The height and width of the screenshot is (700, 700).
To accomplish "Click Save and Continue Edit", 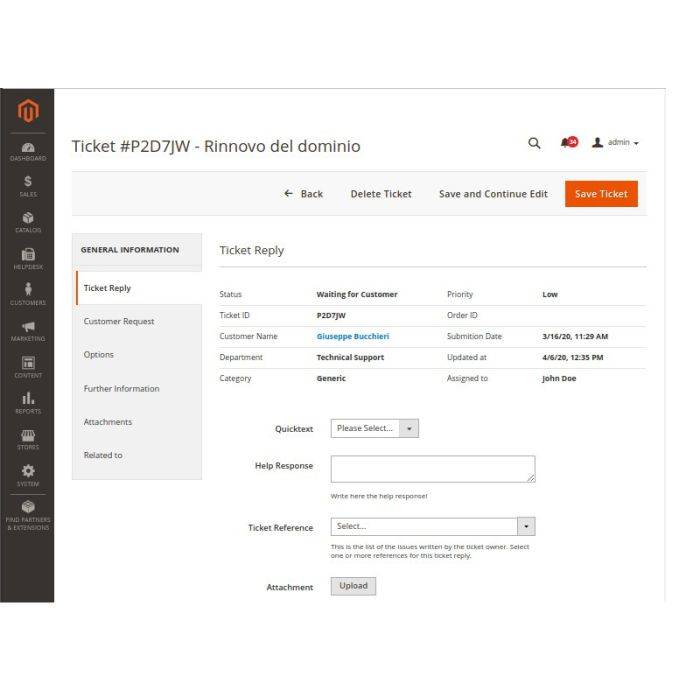I will click(x=493, y=194).
